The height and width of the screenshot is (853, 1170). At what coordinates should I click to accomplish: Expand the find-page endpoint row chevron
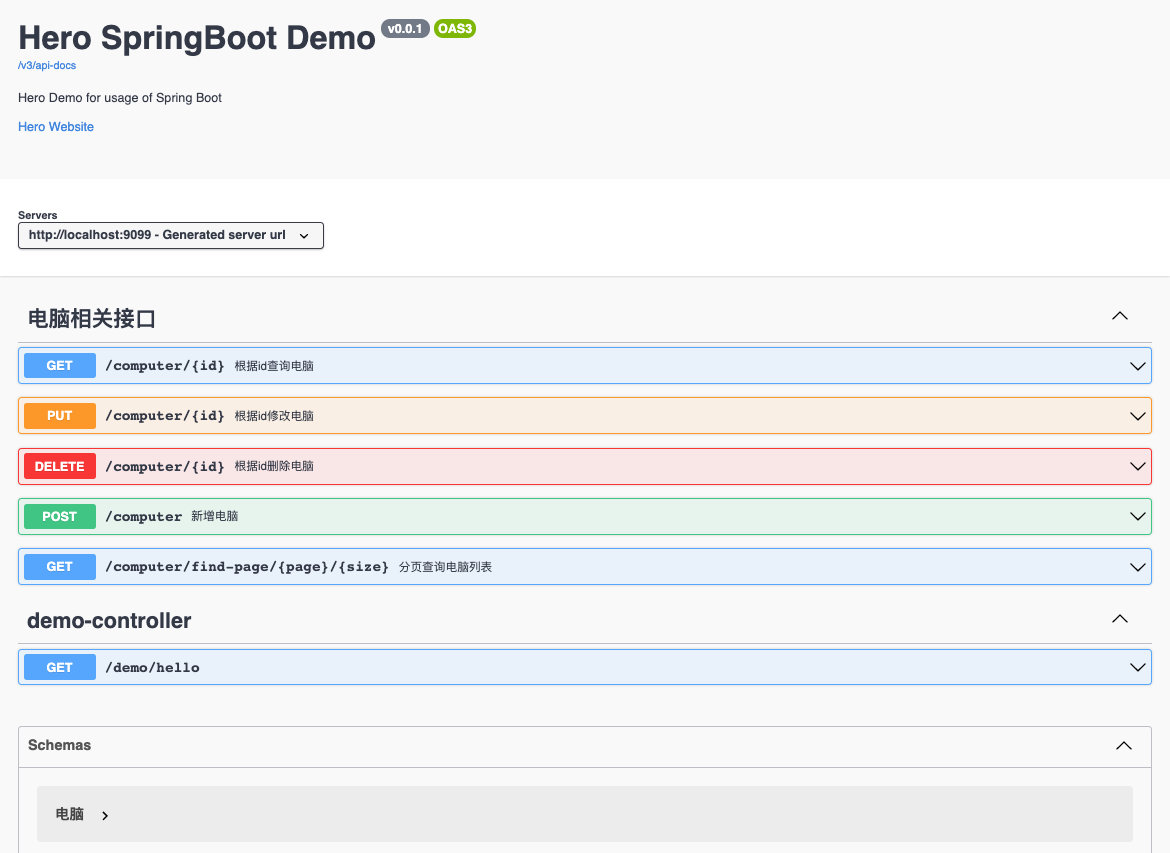point(1137,567)
